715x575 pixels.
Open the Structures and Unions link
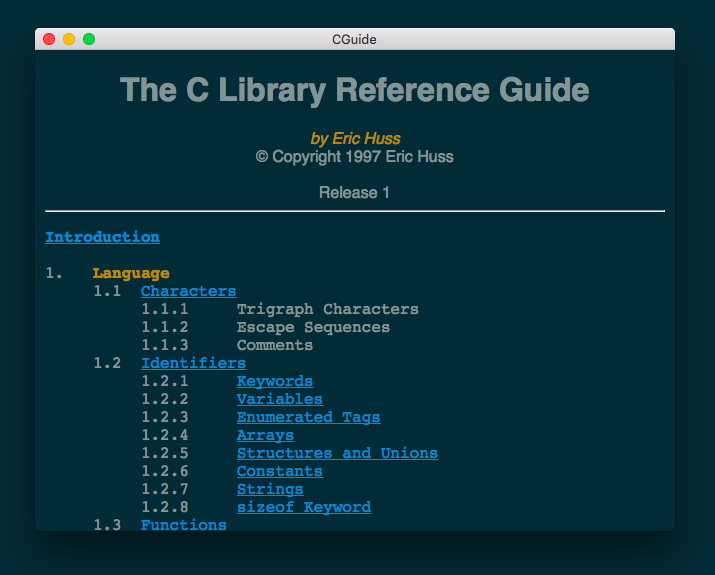pos(337,453)
